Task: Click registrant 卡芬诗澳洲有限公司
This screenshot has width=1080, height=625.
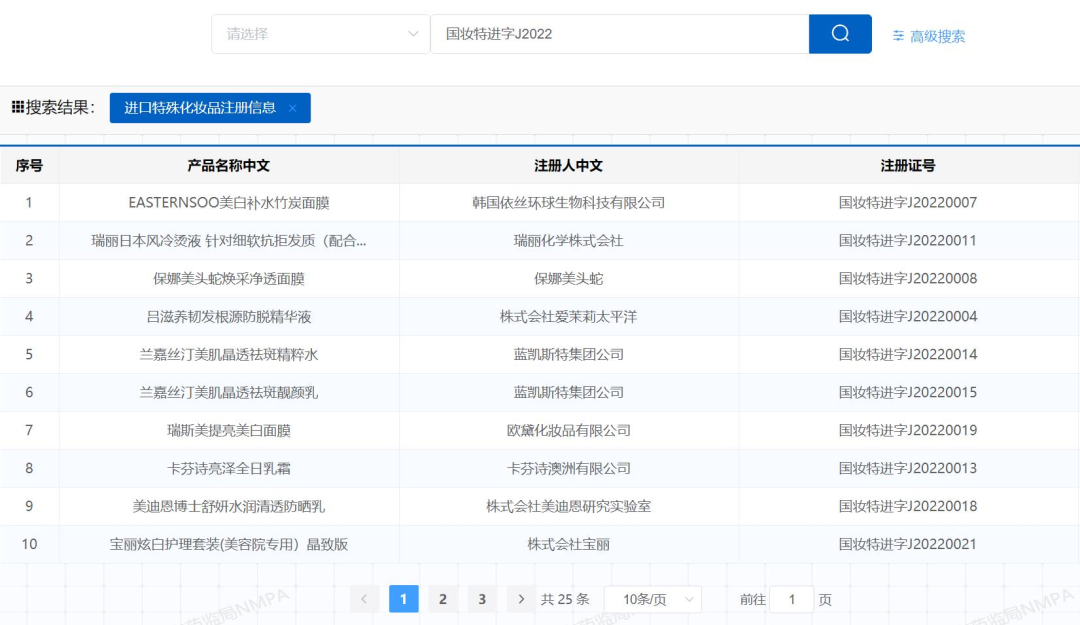Action: (568, 468)
